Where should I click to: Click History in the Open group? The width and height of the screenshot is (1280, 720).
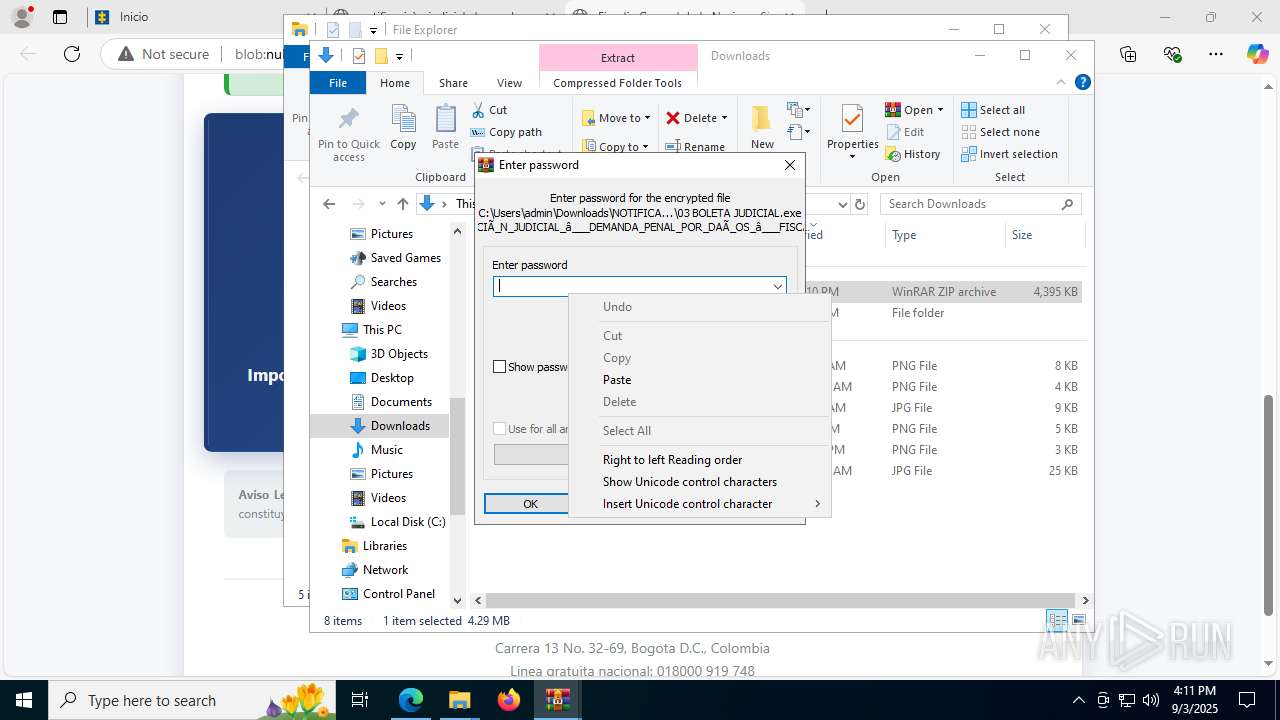point(913,154)
